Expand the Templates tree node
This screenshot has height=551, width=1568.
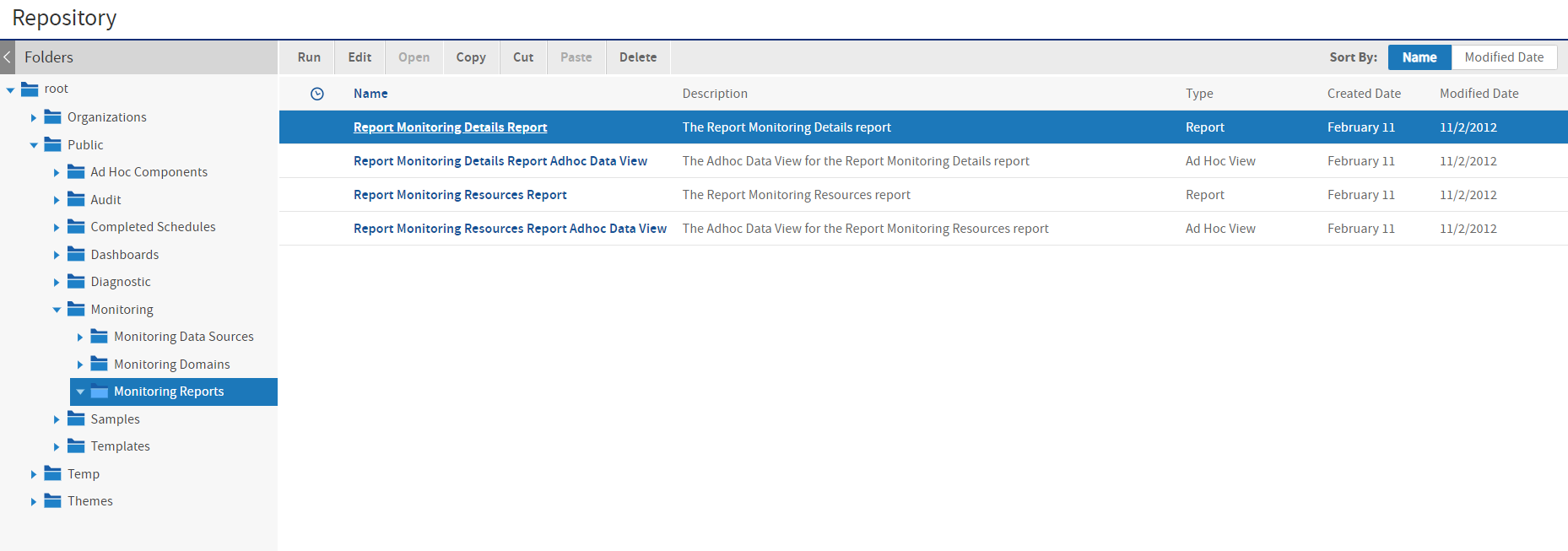[x=57, y=446]
